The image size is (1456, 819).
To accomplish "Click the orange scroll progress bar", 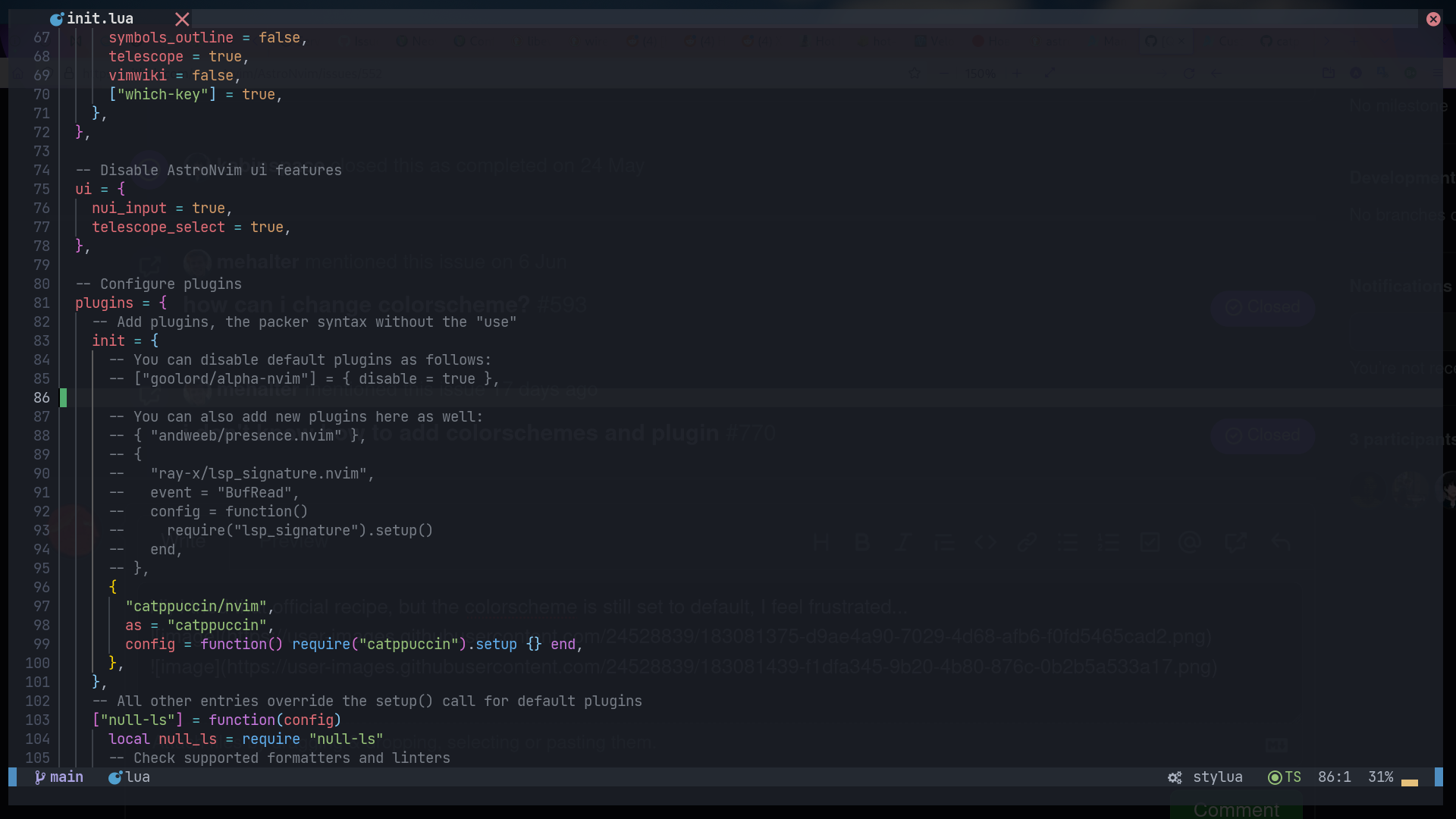I will (1410, 781).
